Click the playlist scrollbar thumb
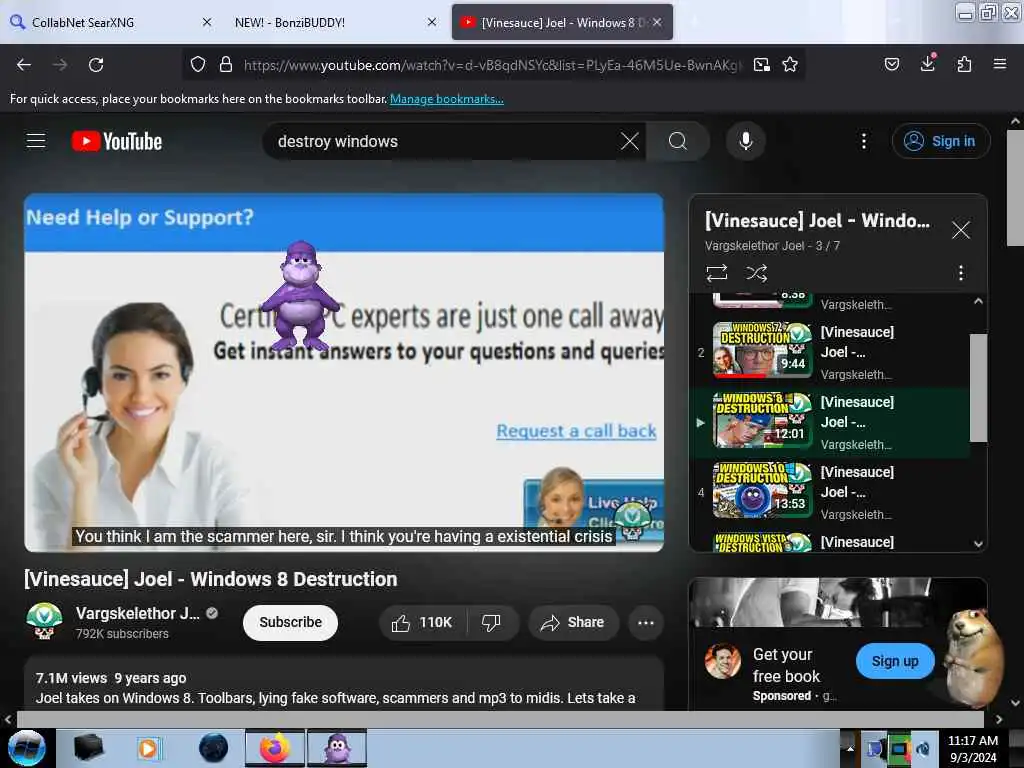Viewport: 1024px width, 768px height. pyautogui.click(x=978, y=388)
